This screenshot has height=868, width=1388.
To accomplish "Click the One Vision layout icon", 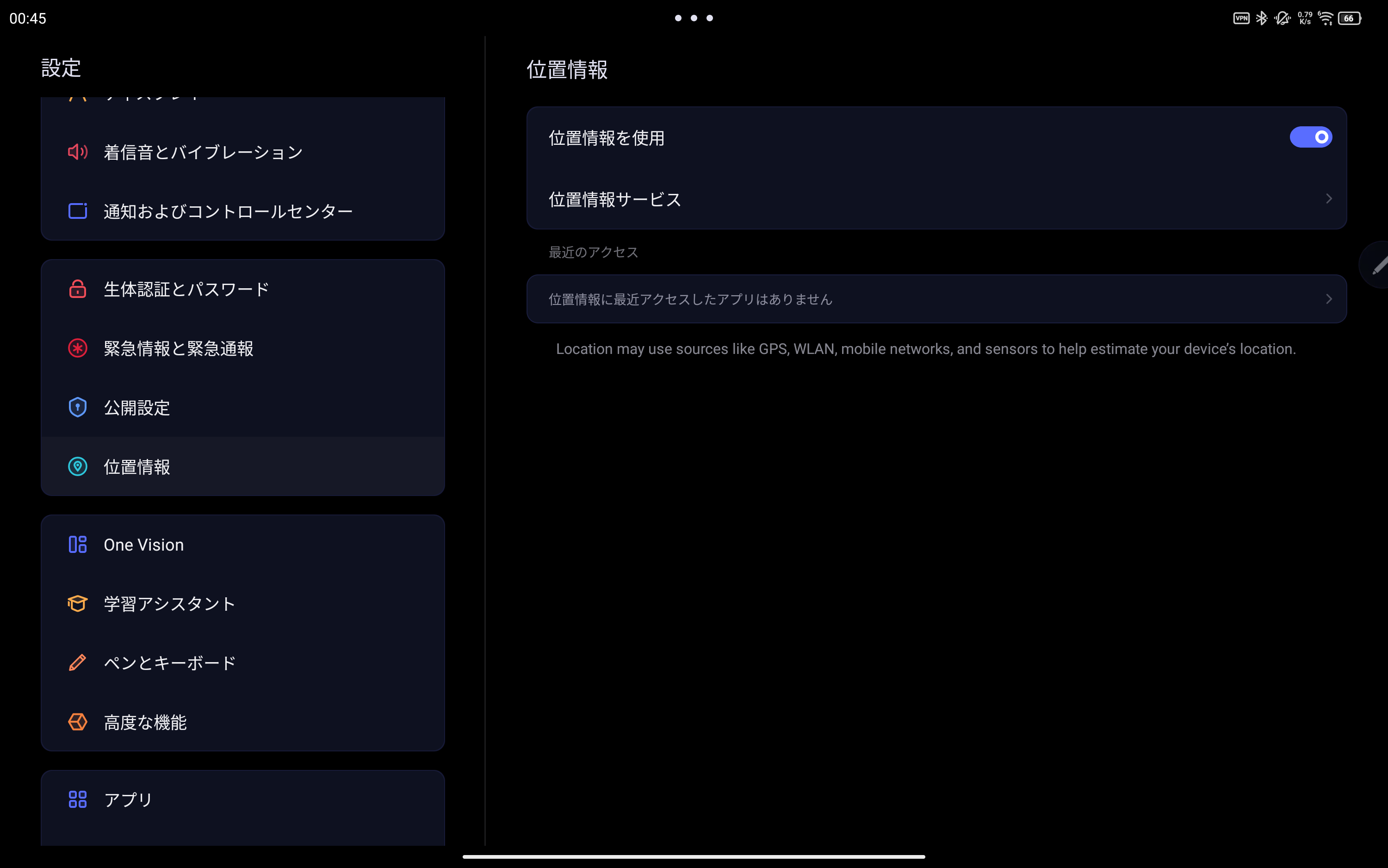I will (x=77, y=544).
